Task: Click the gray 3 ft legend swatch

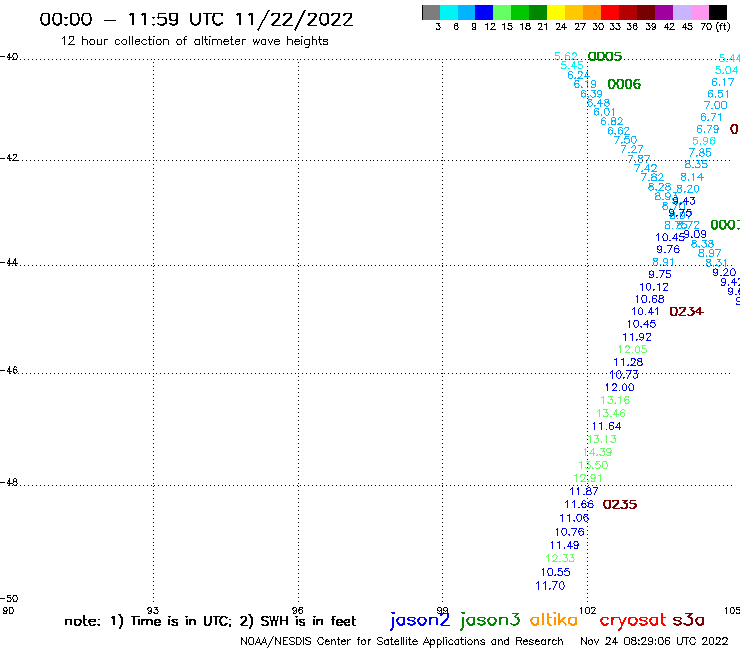Action: coord(431,12)
